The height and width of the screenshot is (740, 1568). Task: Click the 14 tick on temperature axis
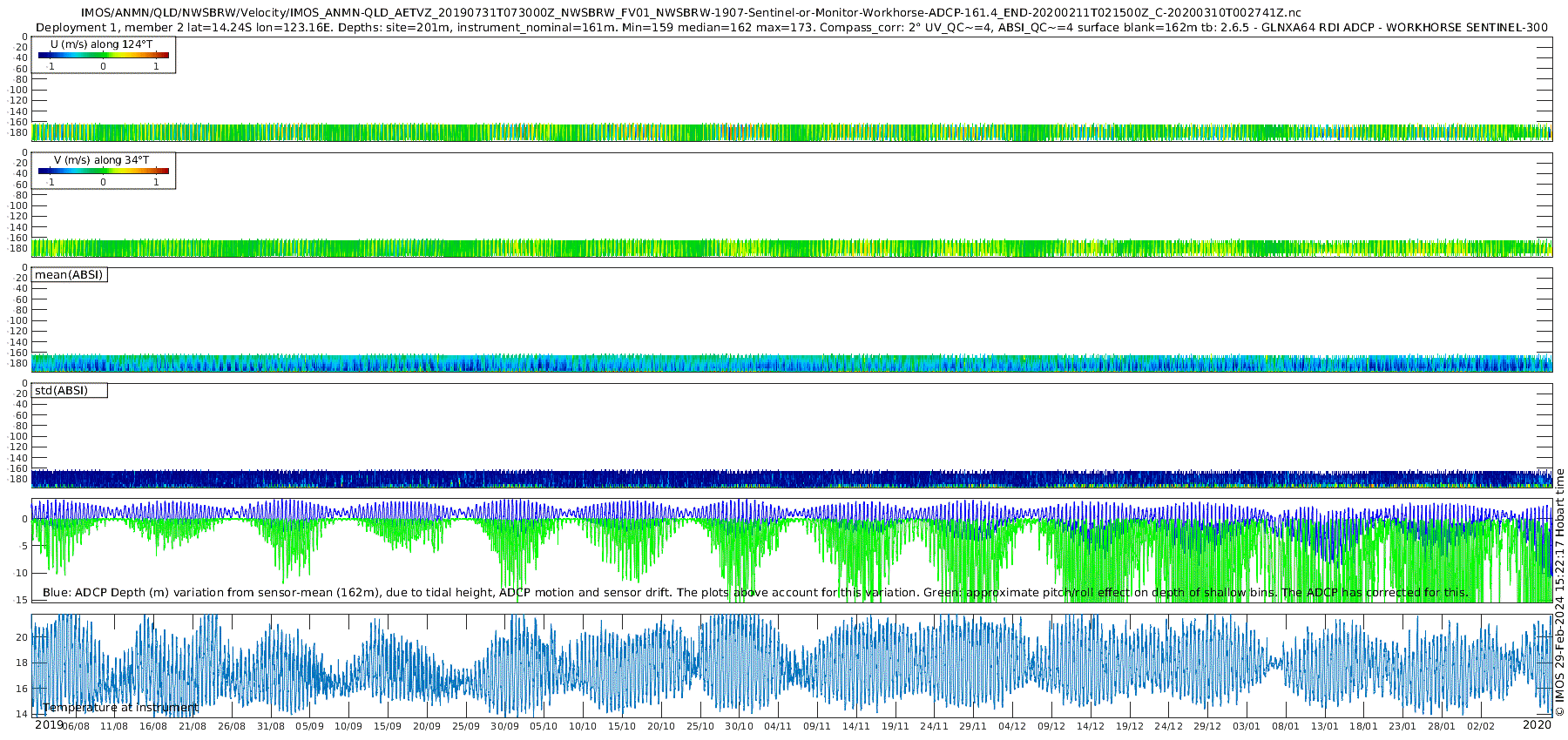coord(22,714)
